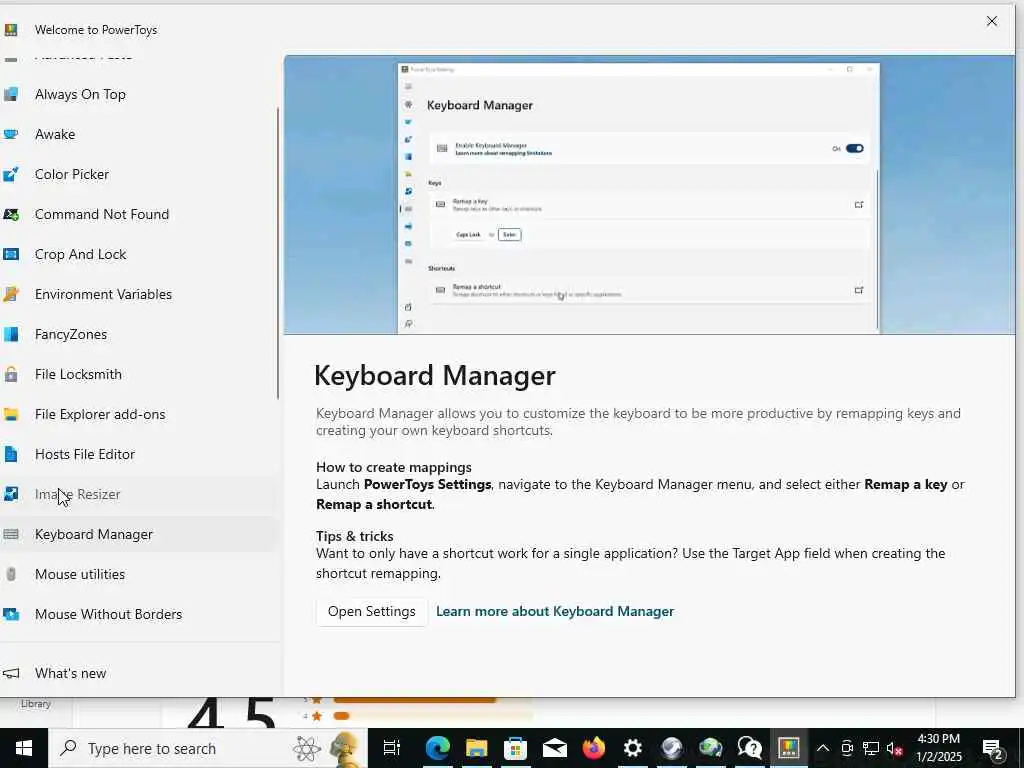Click the FancyZones icon
Image resolution: width=1024 pixels, height=768 pixels.
click(x=10, y=334)
